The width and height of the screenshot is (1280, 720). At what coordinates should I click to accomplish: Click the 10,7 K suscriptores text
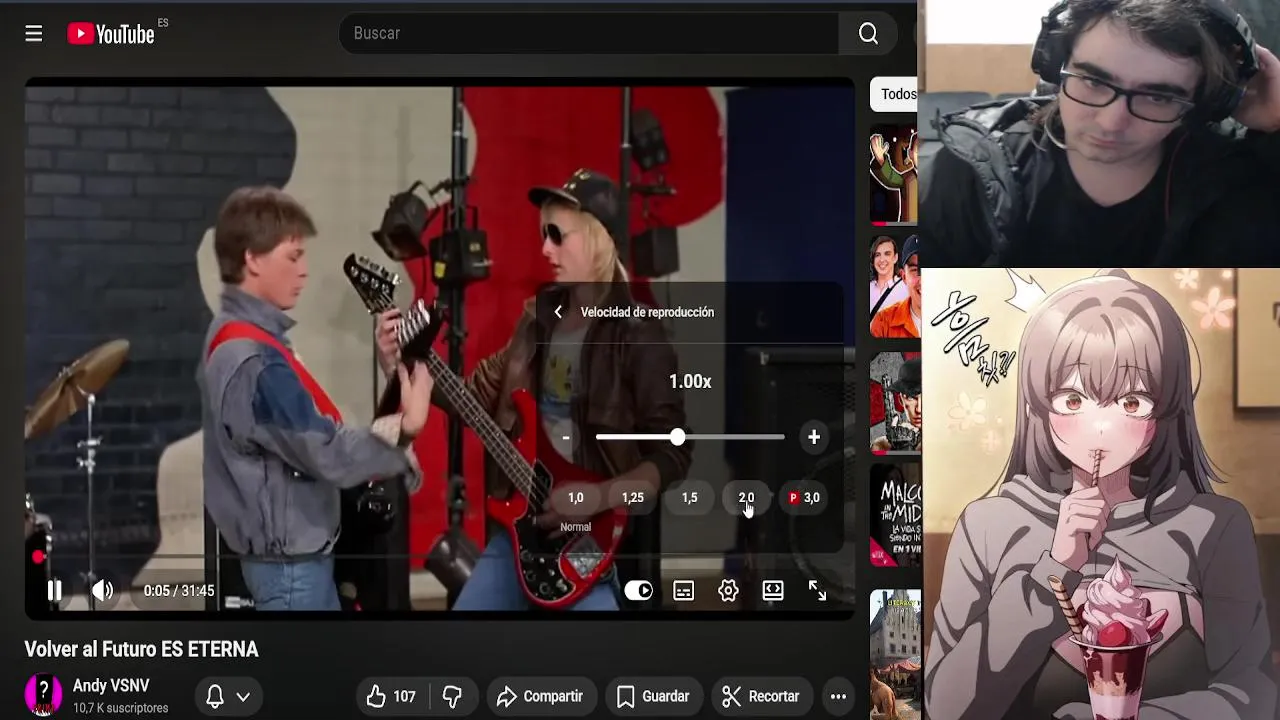click(x=120, y=708)
